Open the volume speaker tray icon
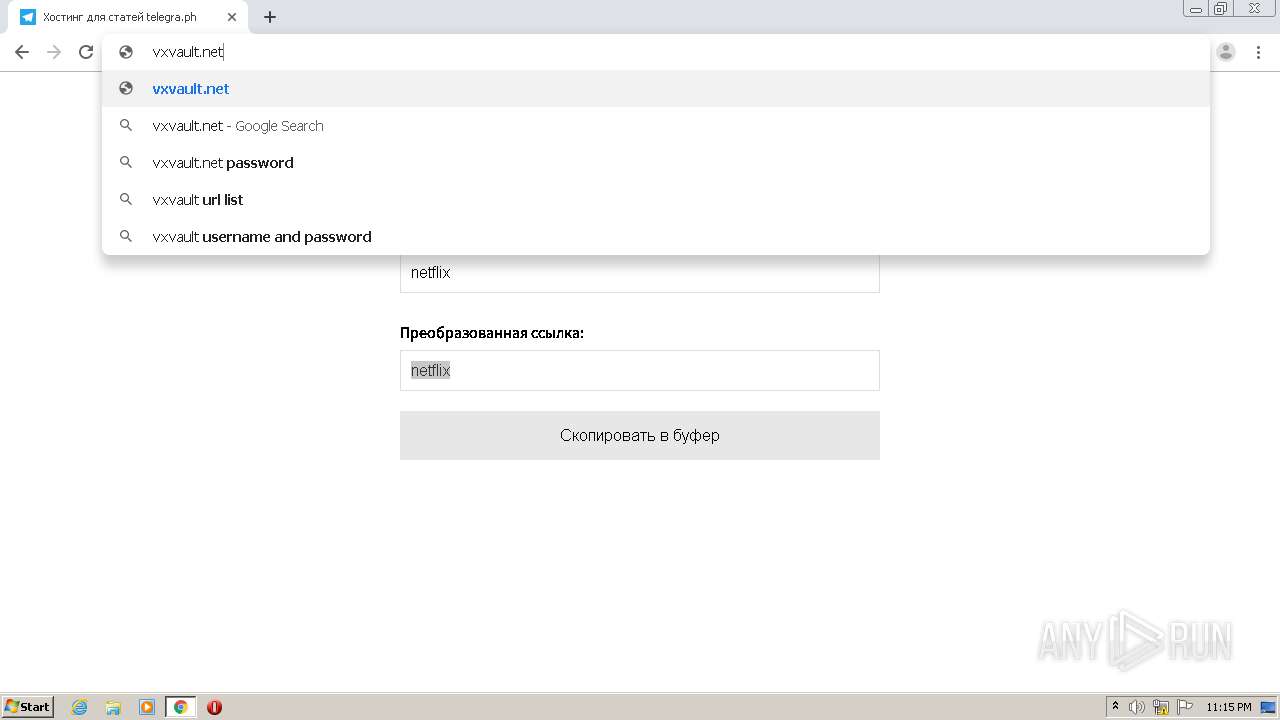This screenshot has height=720, width=1280. point(1137,707)
